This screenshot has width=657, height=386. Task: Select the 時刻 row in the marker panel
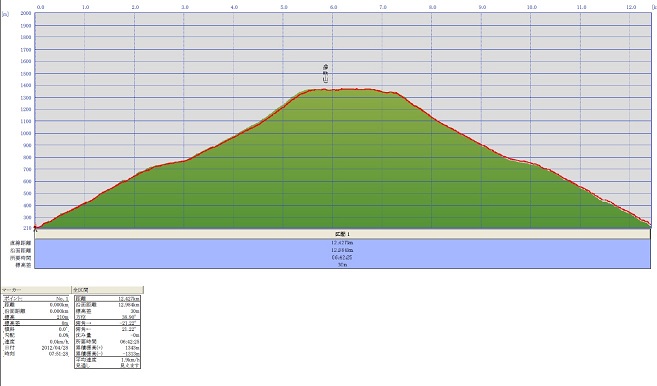coord(36,354)
